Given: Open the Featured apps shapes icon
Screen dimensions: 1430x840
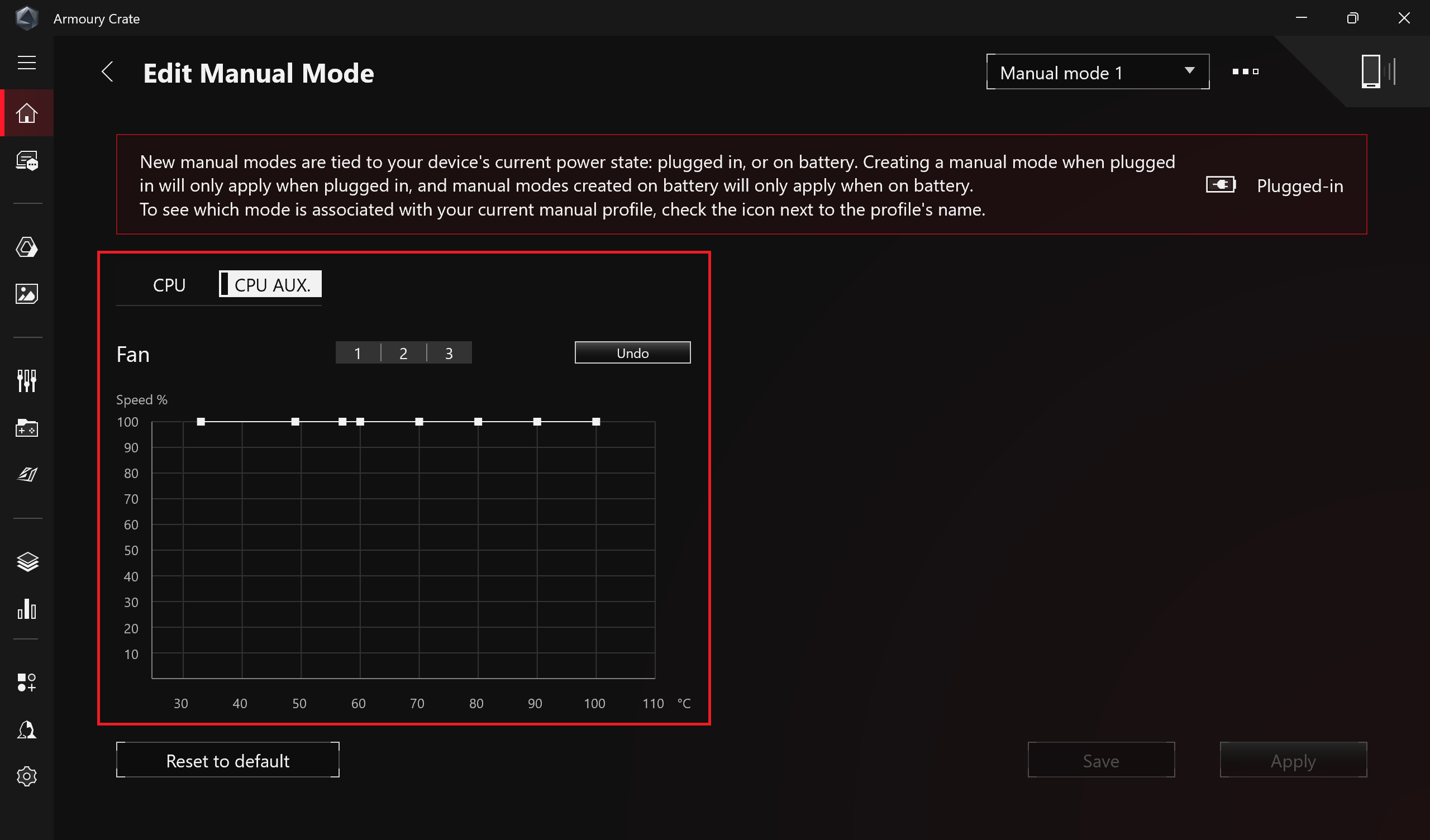Looking at the screenshot, I should tap(27, 682).
